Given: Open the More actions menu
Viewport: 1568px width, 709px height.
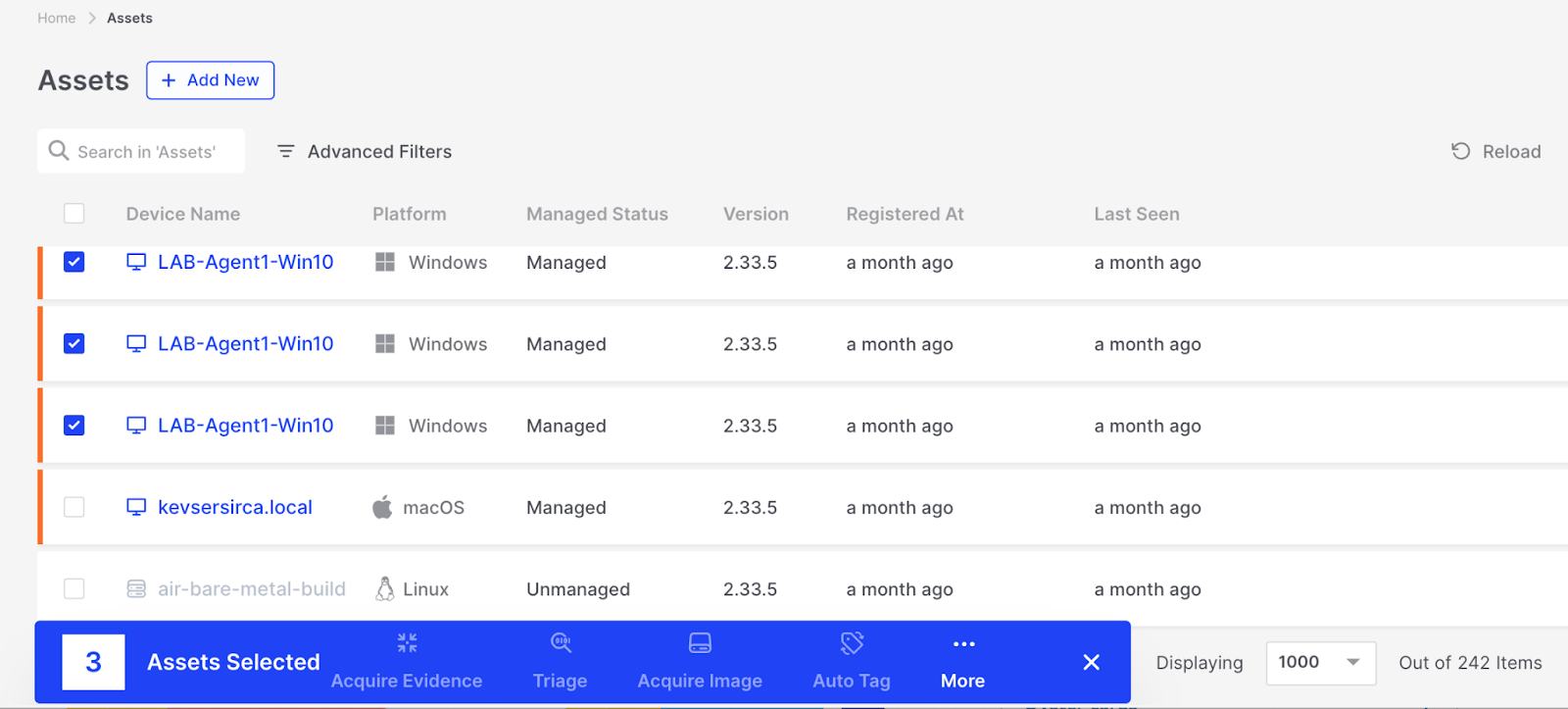Looking at the screenshot, I should (963, 661).
